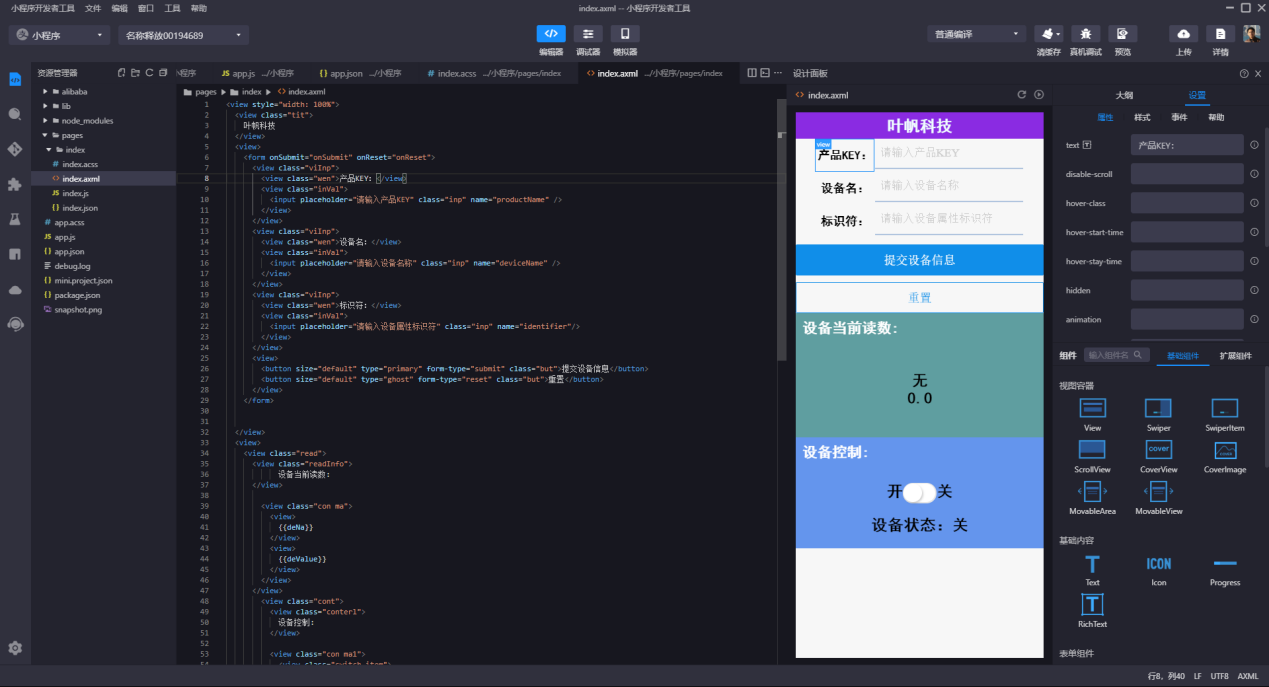Viewport: 1269px width, 687px height.
Task: Refresh the index.axml design preview
Action: tap(1022, 95)
